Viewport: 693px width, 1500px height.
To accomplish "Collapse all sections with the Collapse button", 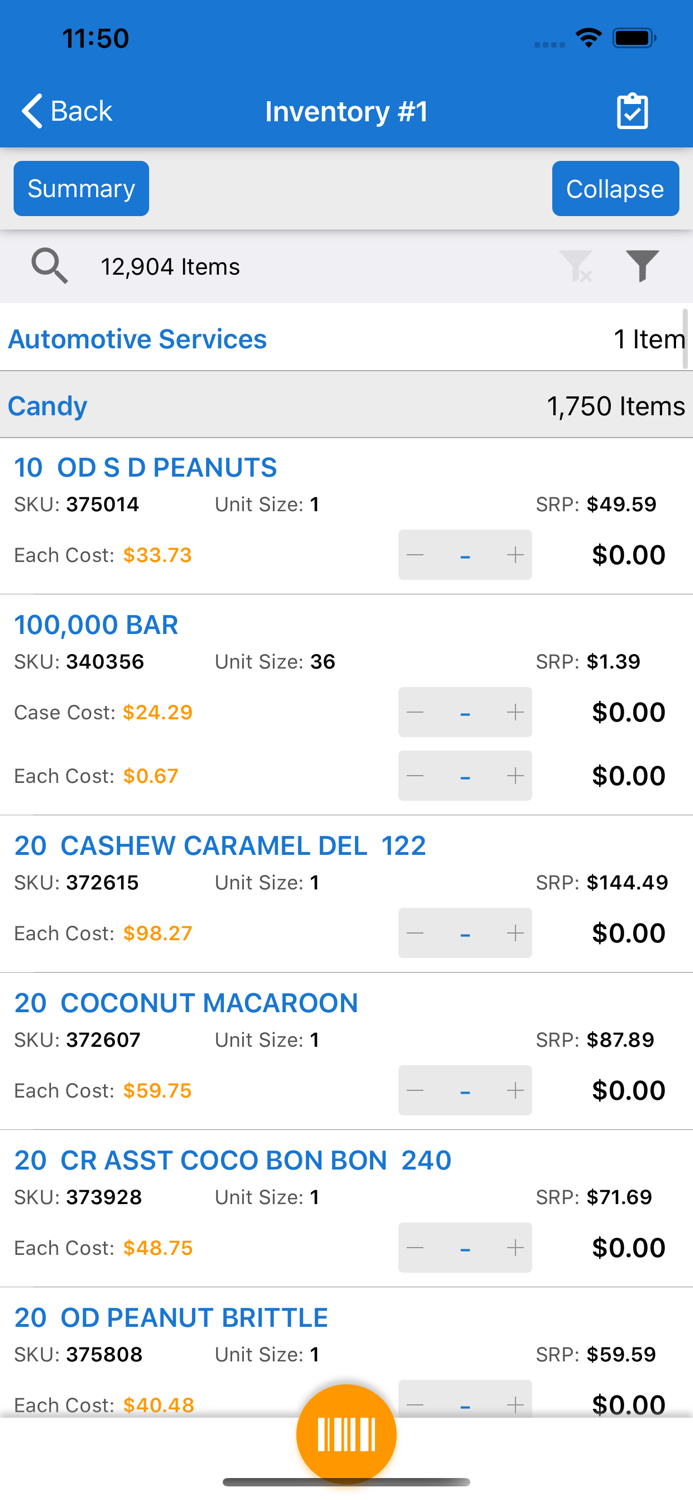I will coord(615,188).
